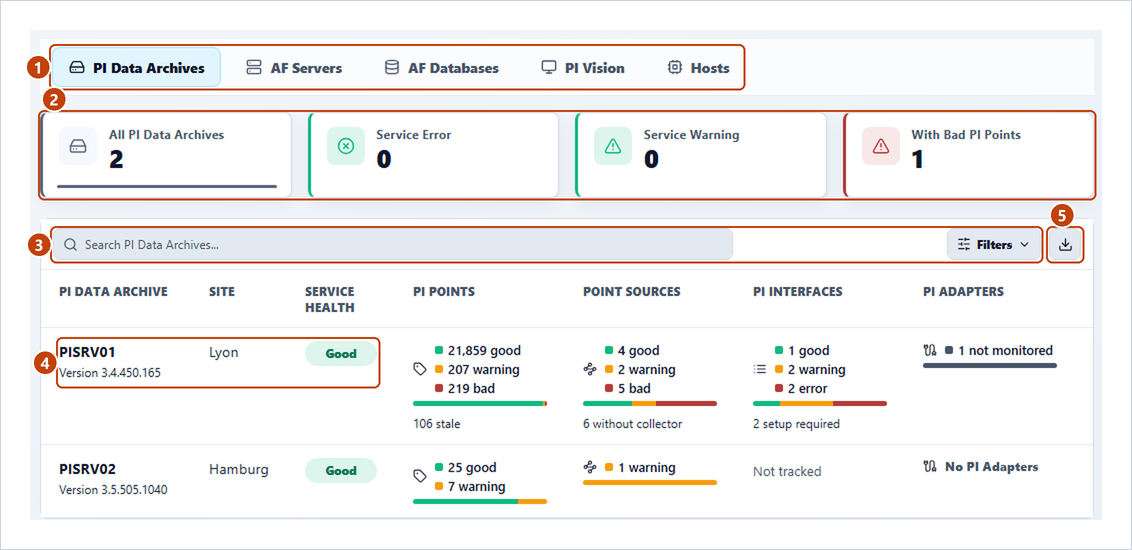
Task: Filter by the Service Error card
Action: pyautogui.click(x=433, y=154)
